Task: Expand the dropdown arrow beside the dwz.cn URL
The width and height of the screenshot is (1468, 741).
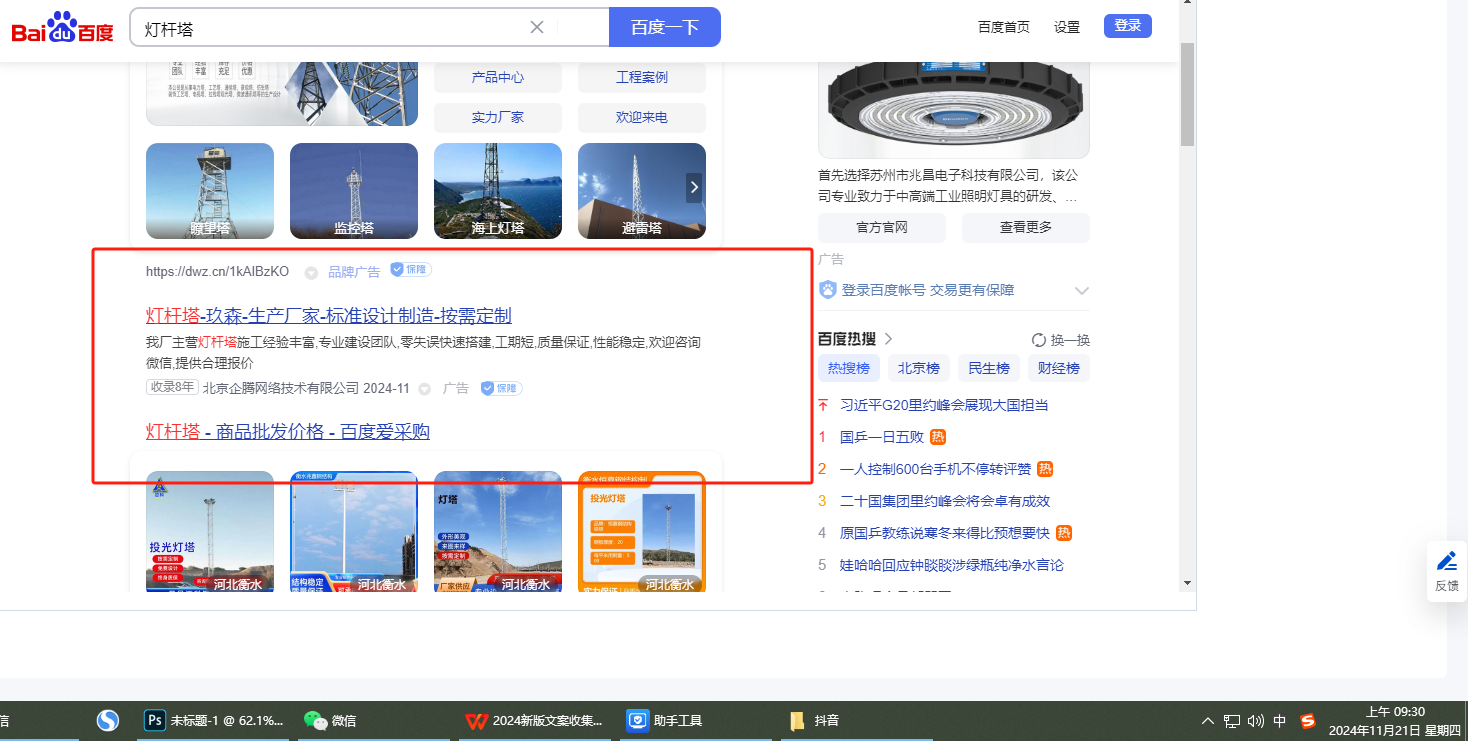Action: (x=311, y=272)
